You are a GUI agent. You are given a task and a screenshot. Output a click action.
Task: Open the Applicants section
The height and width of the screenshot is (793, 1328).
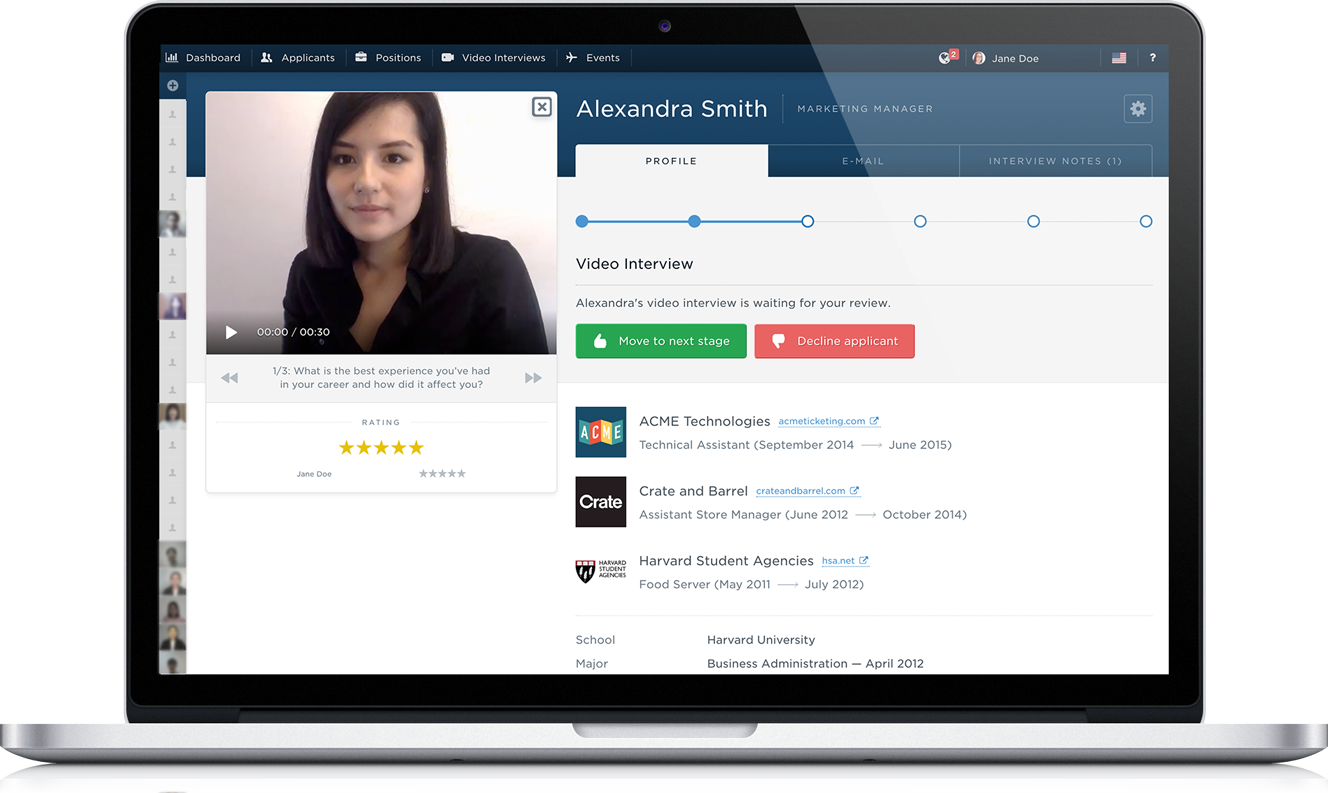tap(297, 58)
